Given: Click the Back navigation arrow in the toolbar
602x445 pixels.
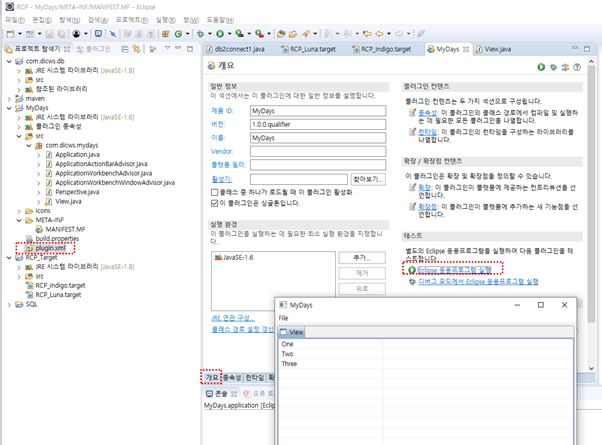Looking at the screenshot, I should [x=379, y=34].
